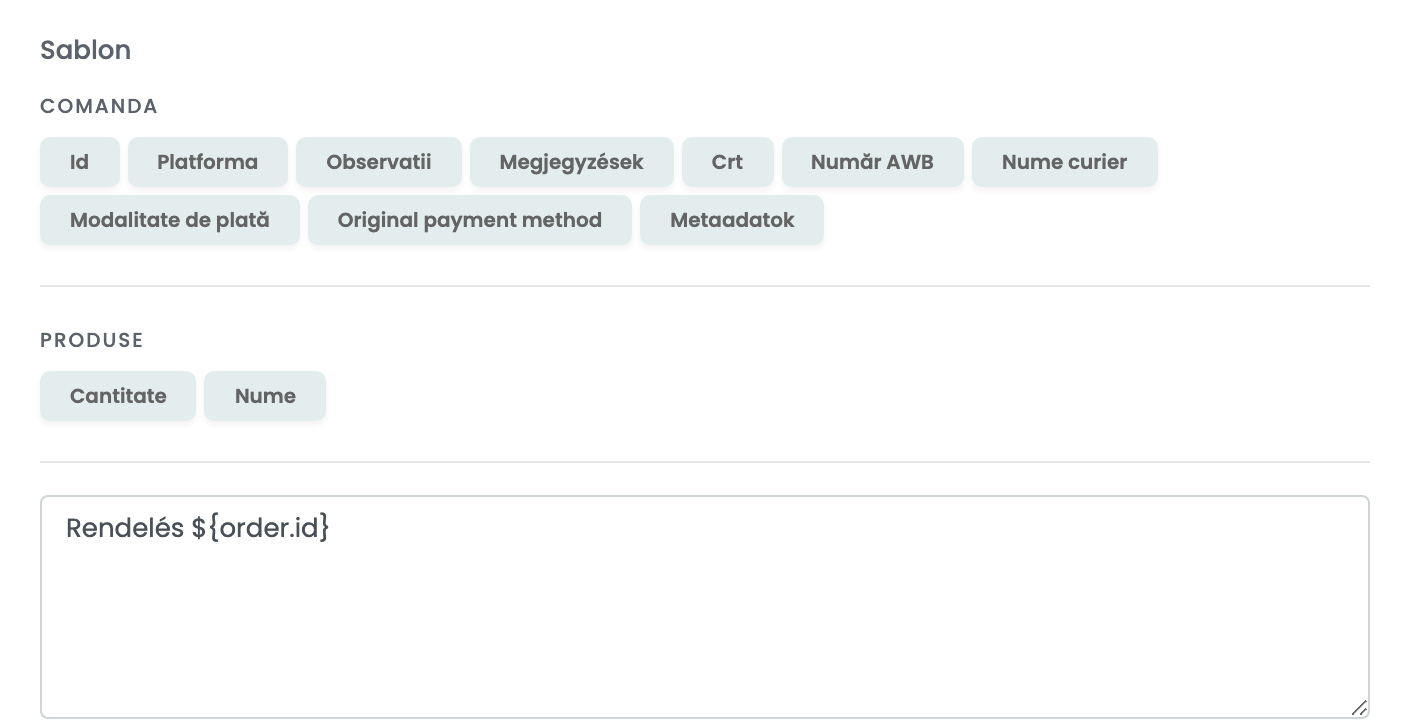Insert the Crt variable

click(x=728, y=162)
